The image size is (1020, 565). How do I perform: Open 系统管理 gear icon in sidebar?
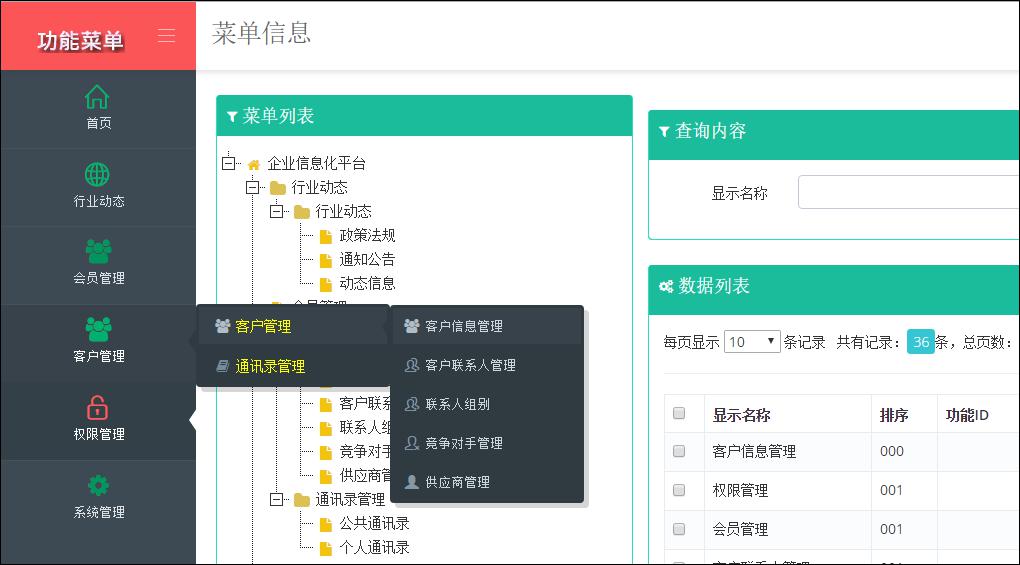click(98, 485)
